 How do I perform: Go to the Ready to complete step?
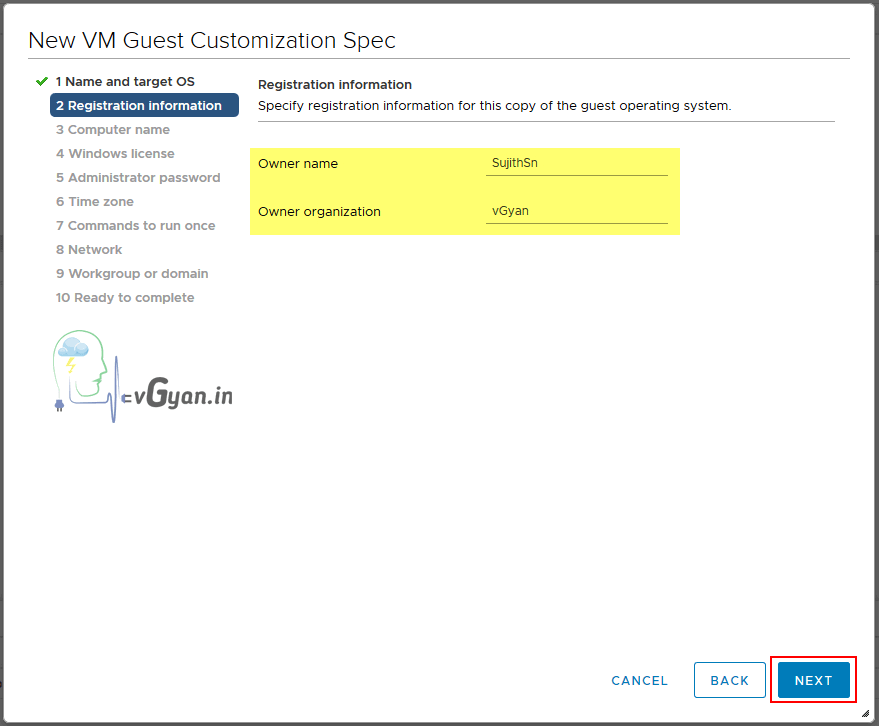point(125,297)
